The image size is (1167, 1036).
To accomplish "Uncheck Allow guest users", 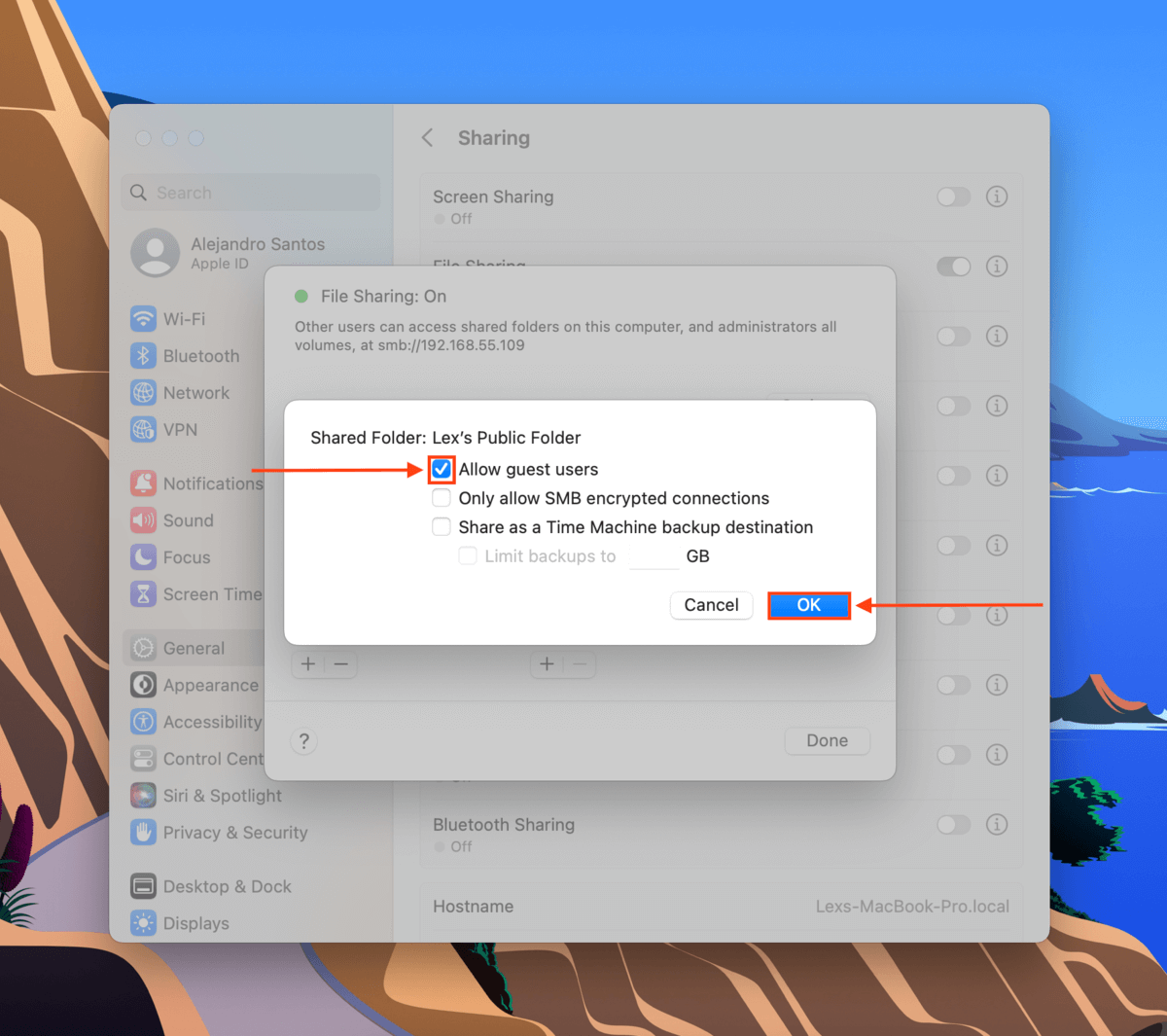I will [442, 470].
